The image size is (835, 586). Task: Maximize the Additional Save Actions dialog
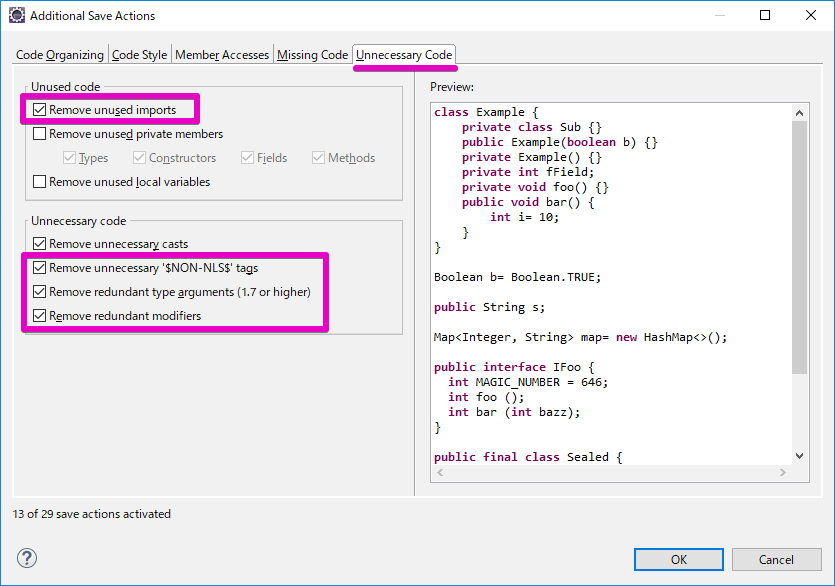pos(765,15)
